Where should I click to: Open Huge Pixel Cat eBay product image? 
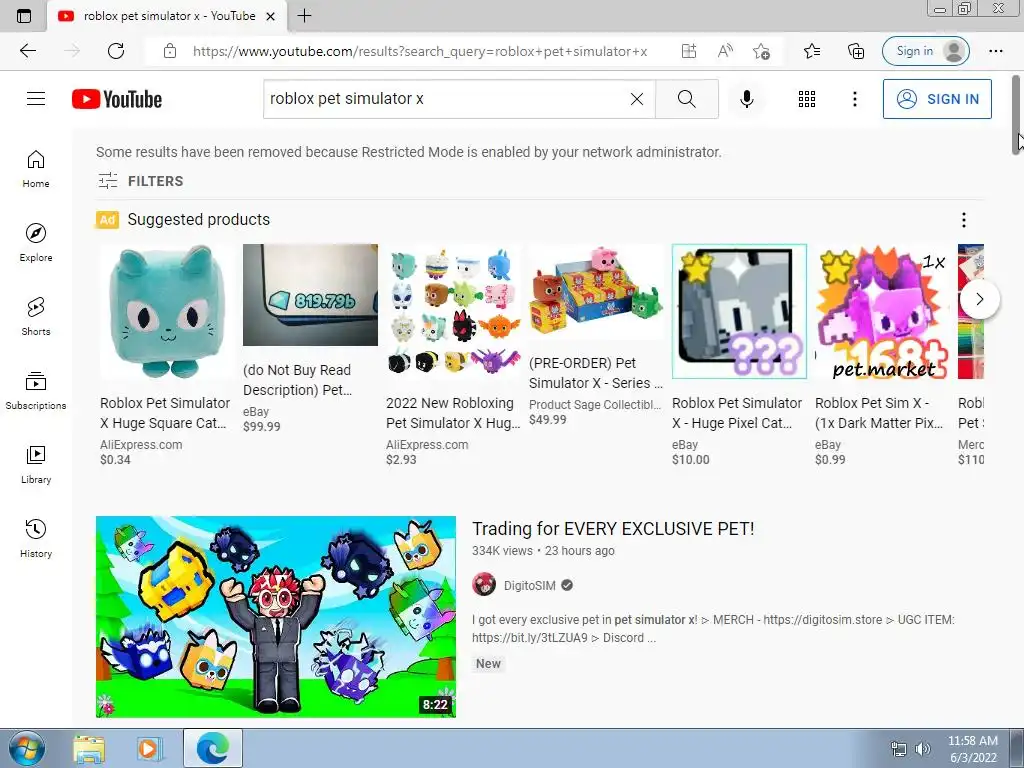pos(739,312)
